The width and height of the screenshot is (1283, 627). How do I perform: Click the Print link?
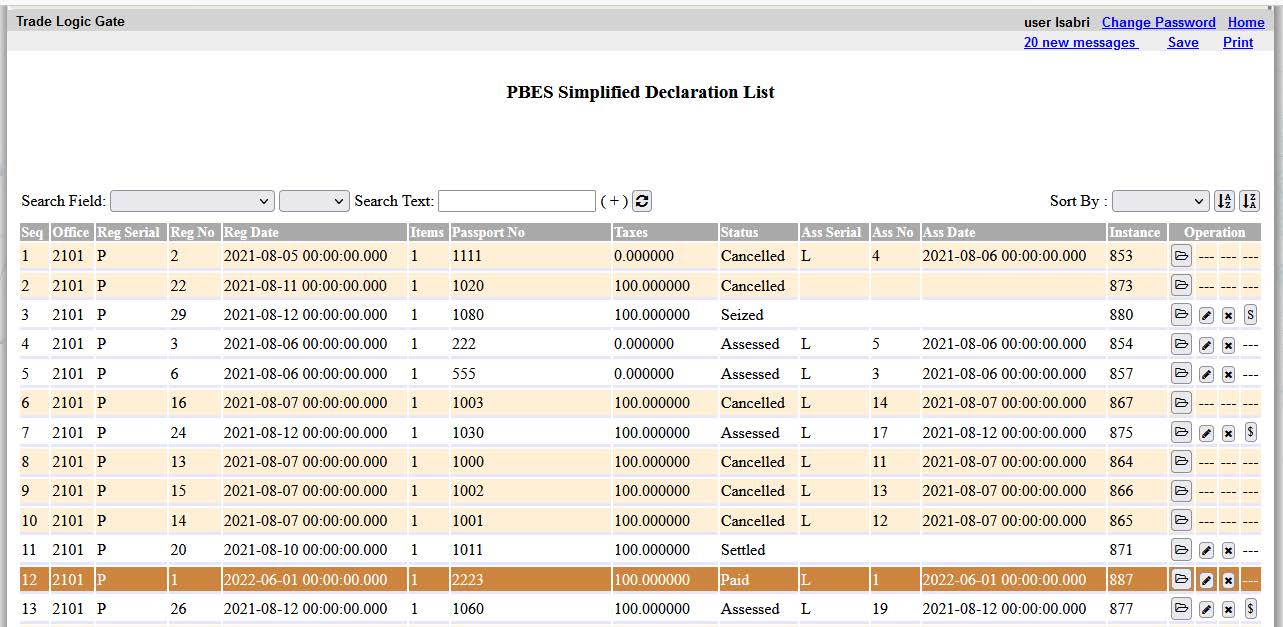[1237, 42]
